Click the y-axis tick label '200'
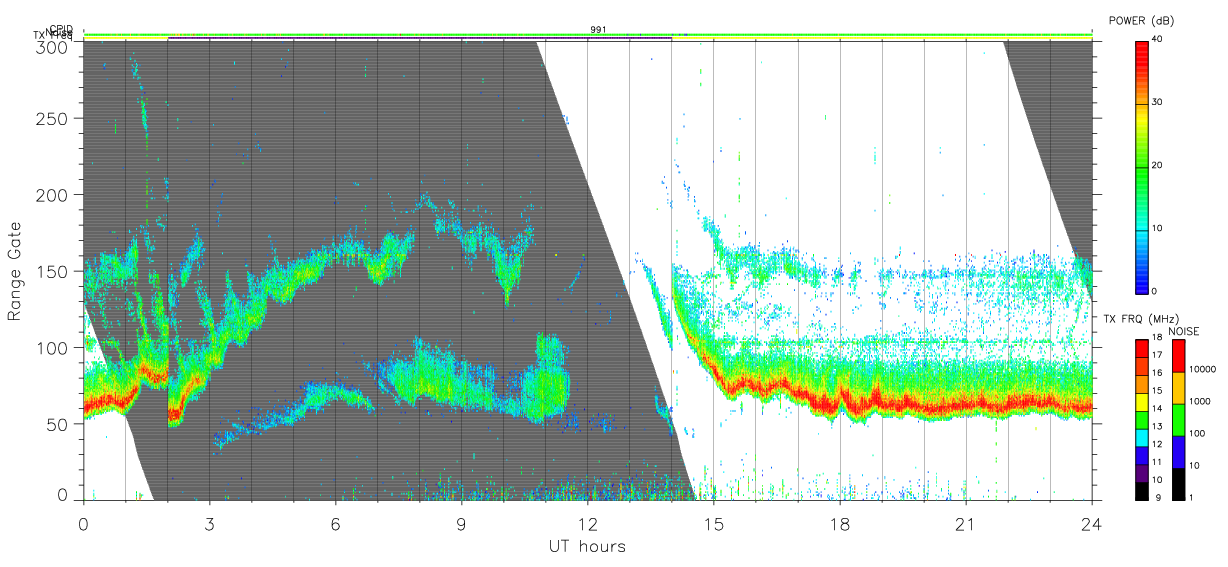1228x567 pixels. [x=53, y=194]
